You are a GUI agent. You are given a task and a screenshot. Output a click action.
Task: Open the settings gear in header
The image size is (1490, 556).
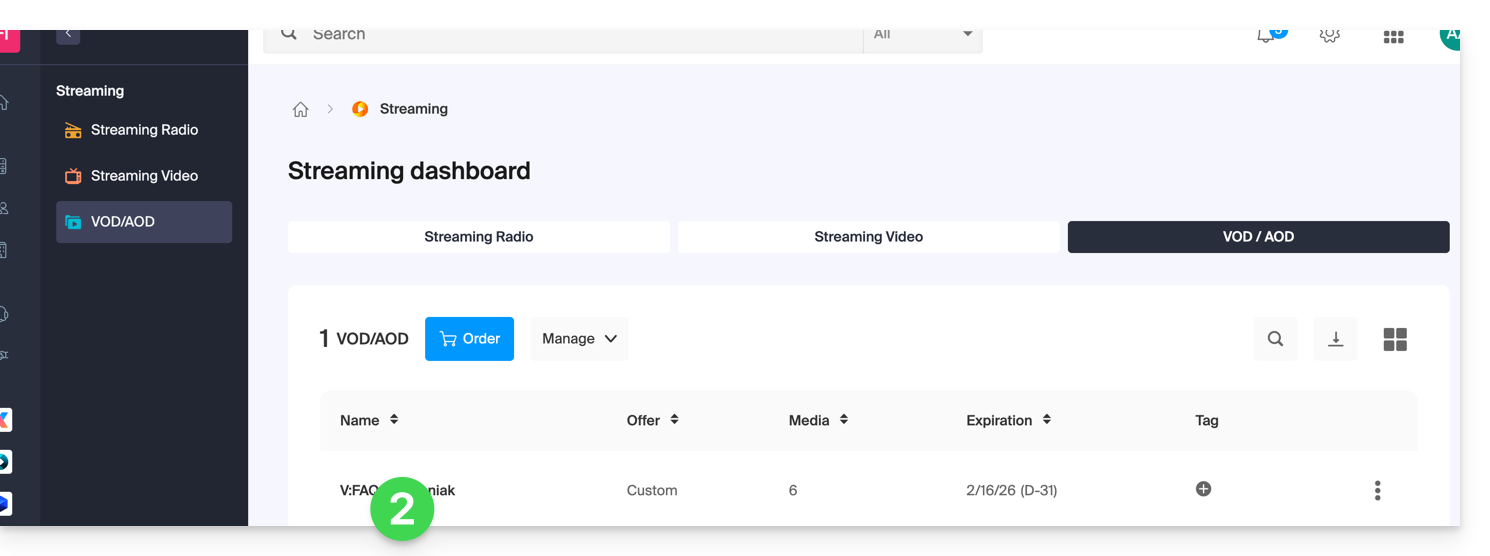[x=1329, y=35]
